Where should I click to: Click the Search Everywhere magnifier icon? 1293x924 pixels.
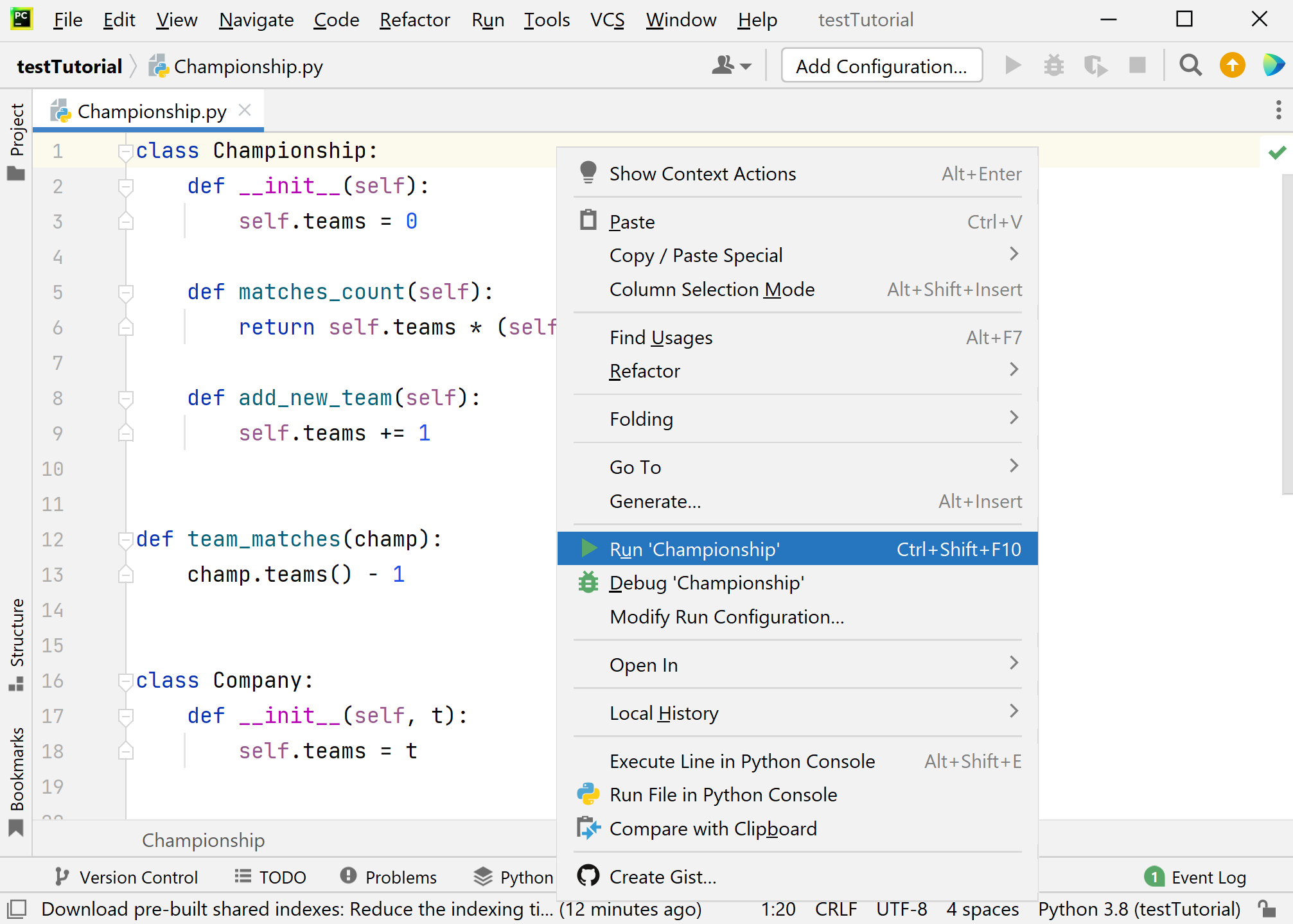(1190, 65)
